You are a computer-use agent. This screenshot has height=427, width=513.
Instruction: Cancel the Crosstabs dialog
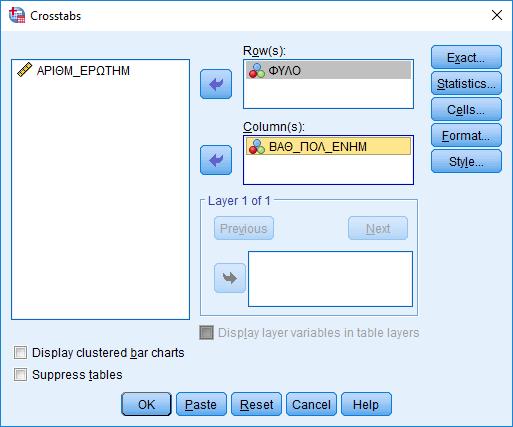click(311, 404)
